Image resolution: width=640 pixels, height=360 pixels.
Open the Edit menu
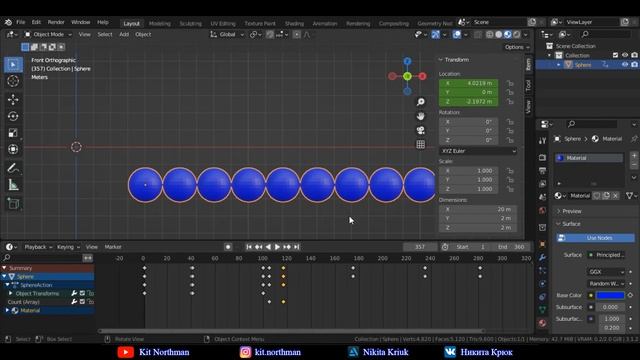(36, 22)
